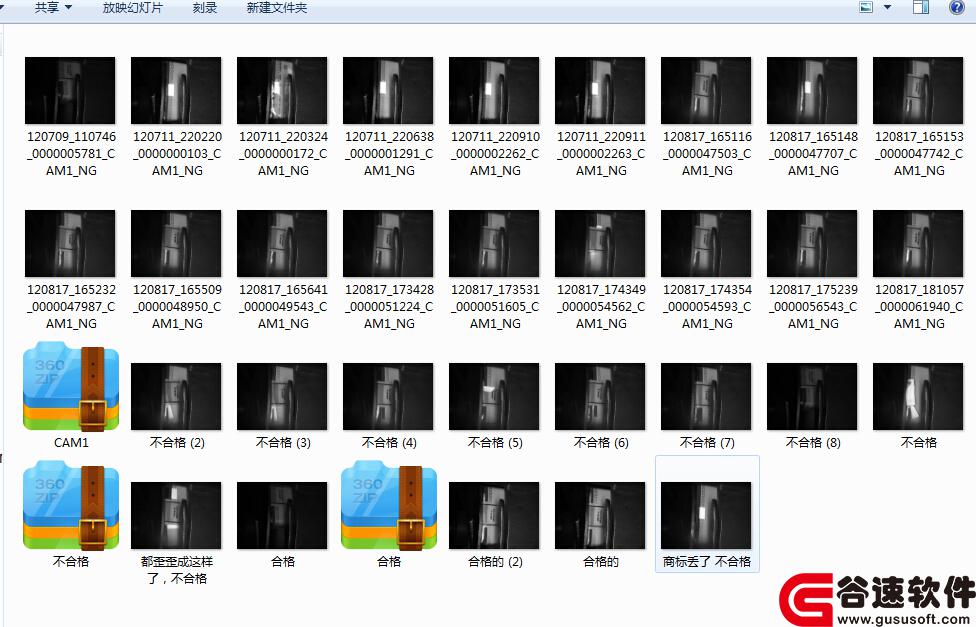Select the 不合格 (7) image thumbnail
The image size is (976, 627).
(706, 397)
